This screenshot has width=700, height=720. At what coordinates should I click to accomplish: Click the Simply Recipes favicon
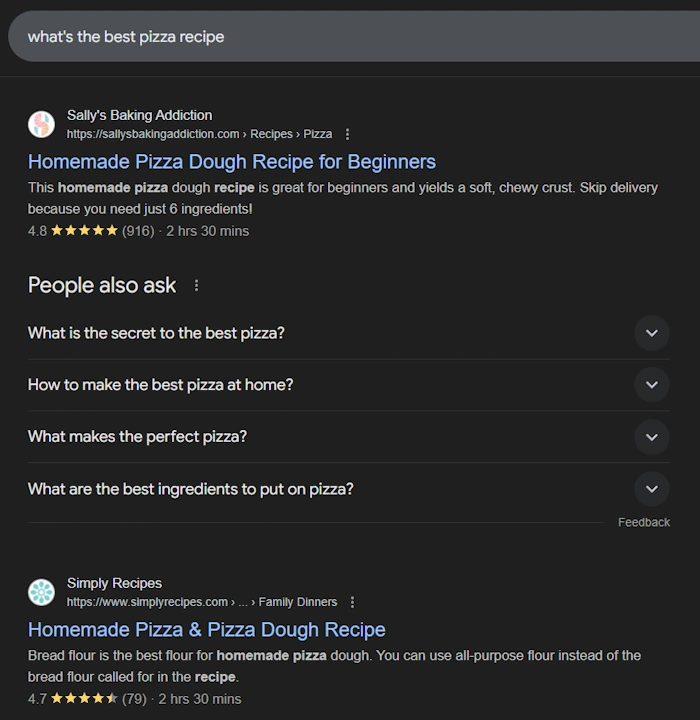click(41, 592)
